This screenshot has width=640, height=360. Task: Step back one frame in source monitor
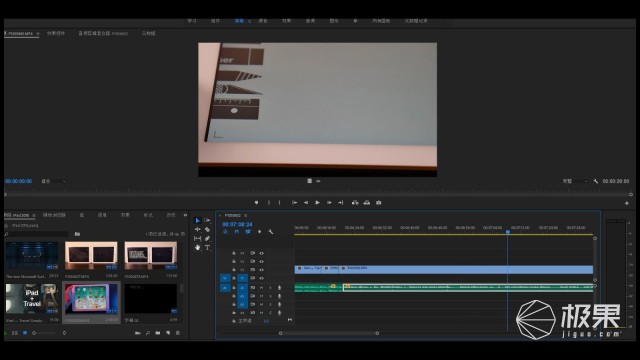[306, 202]
